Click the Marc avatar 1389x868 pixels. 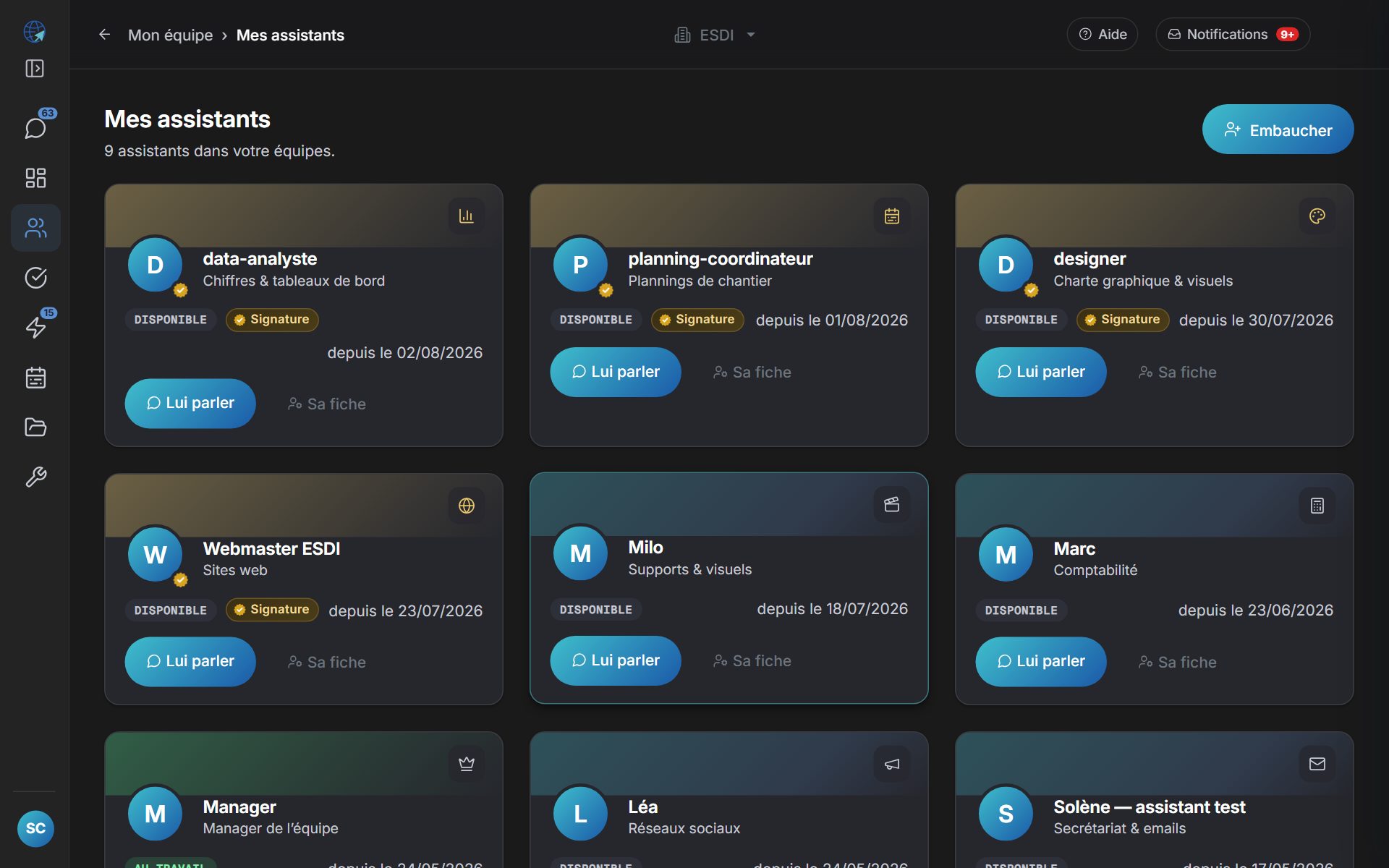pos(1006,555)
